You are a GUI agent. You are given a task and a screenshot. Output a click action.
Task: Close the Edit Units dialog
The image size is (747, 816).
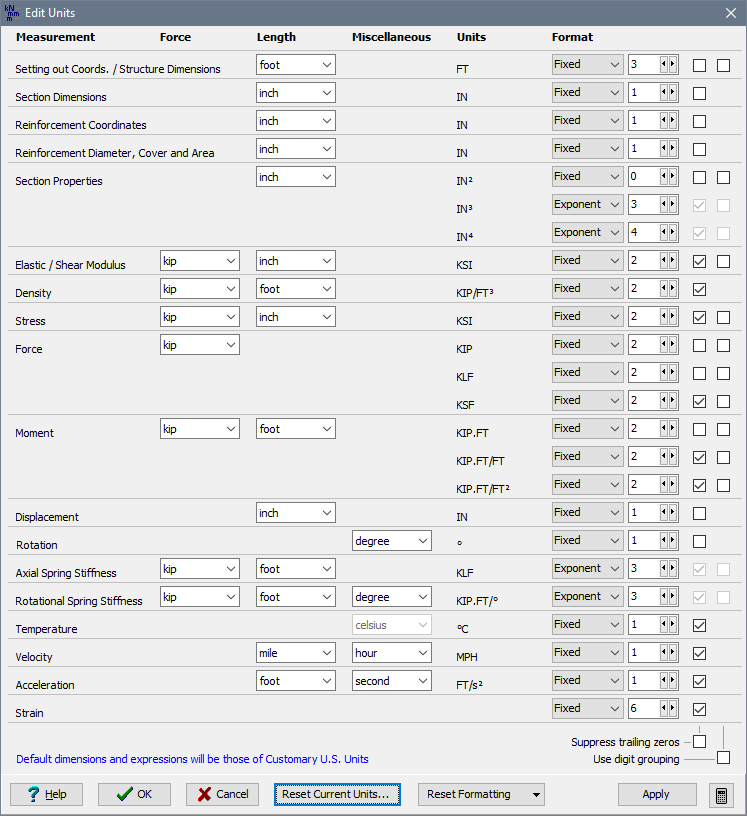(x=730, y=13)
